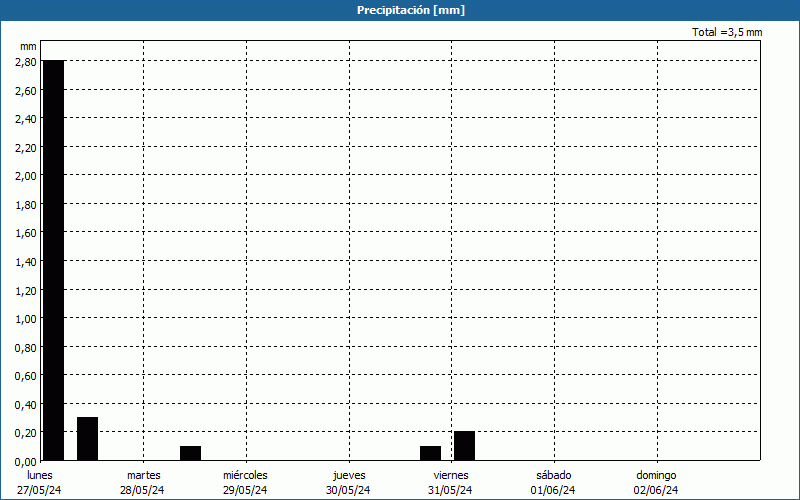Click the martes 28/05/24 axis label

click(x=143, y=483)
